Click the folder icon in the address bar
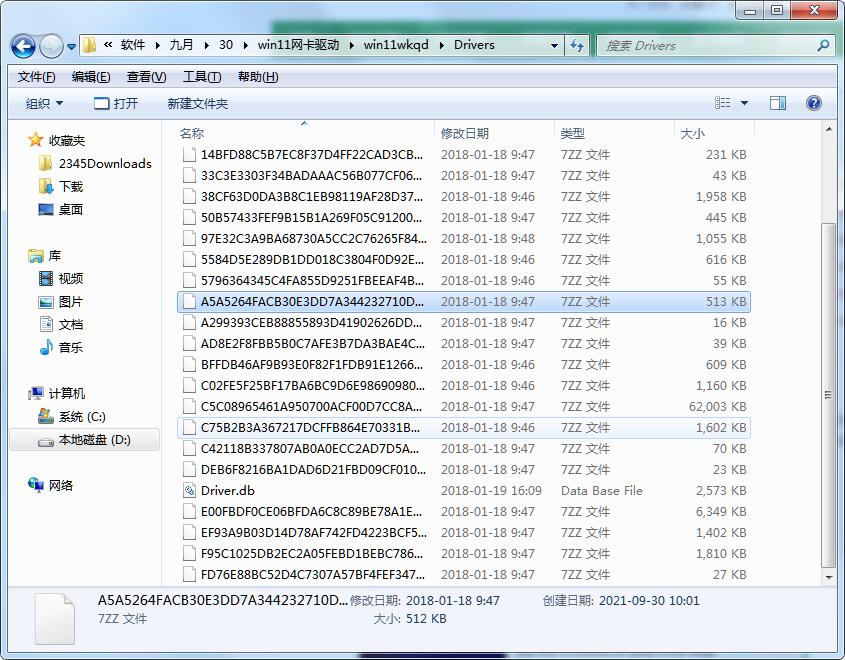The image size is (845, 660). tap(90, 45)
